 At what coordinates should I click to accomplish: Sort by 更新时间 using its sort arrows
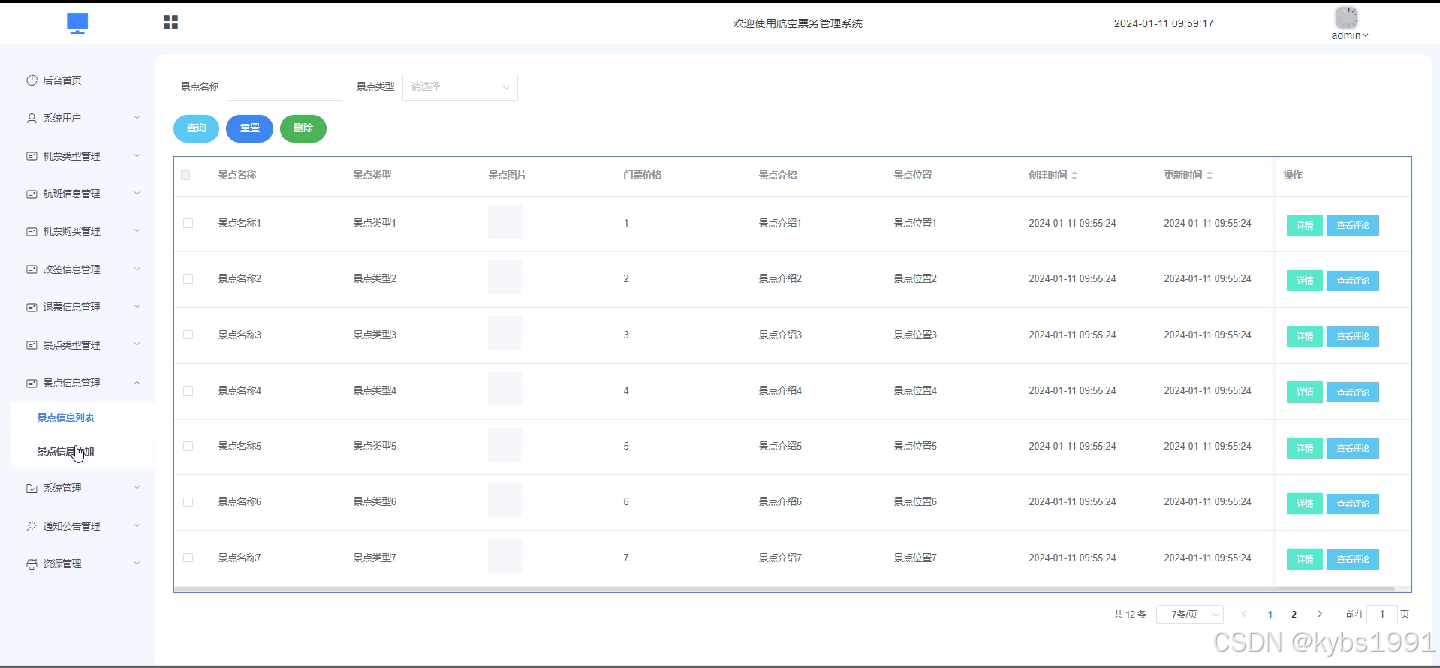click(1209, 175)
